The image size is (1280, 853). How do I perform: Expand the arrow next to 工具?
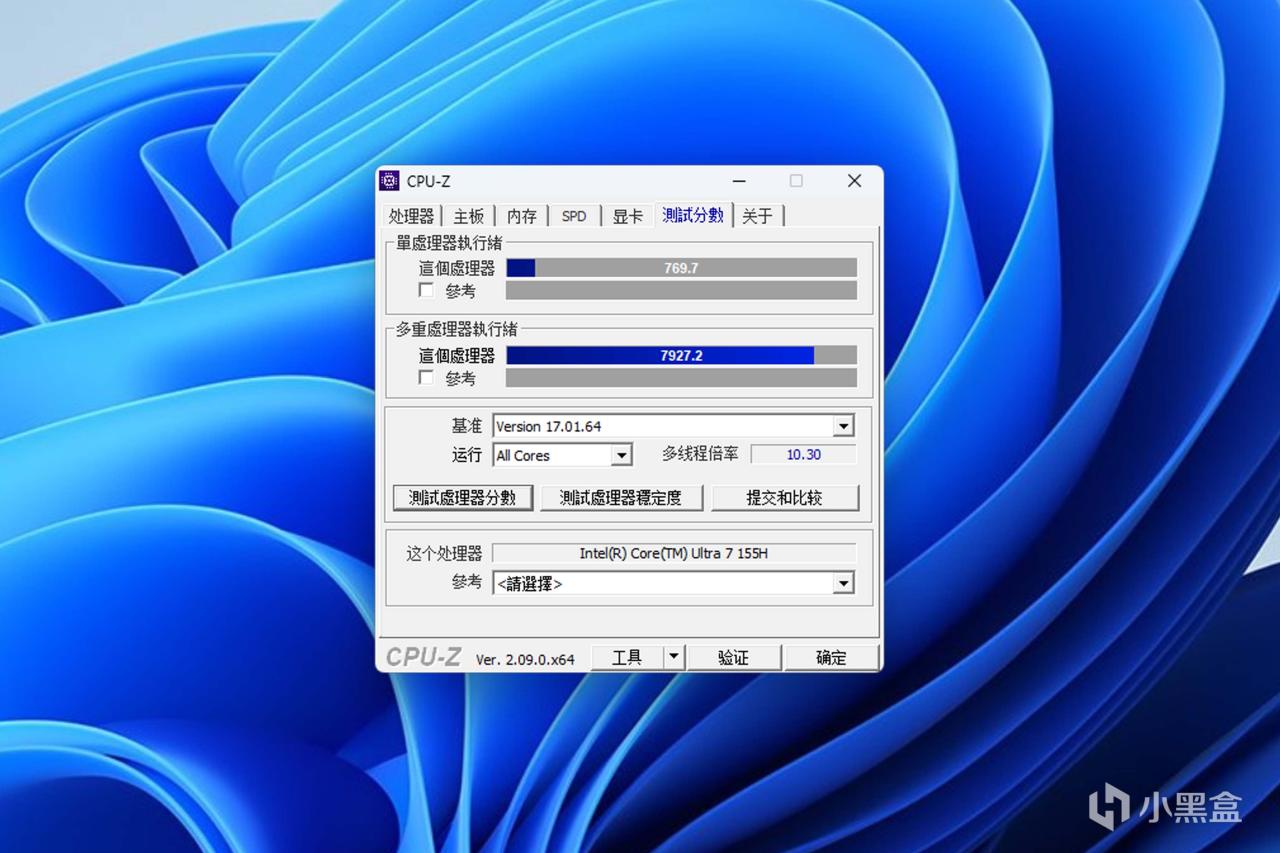(x=674, y=657)
